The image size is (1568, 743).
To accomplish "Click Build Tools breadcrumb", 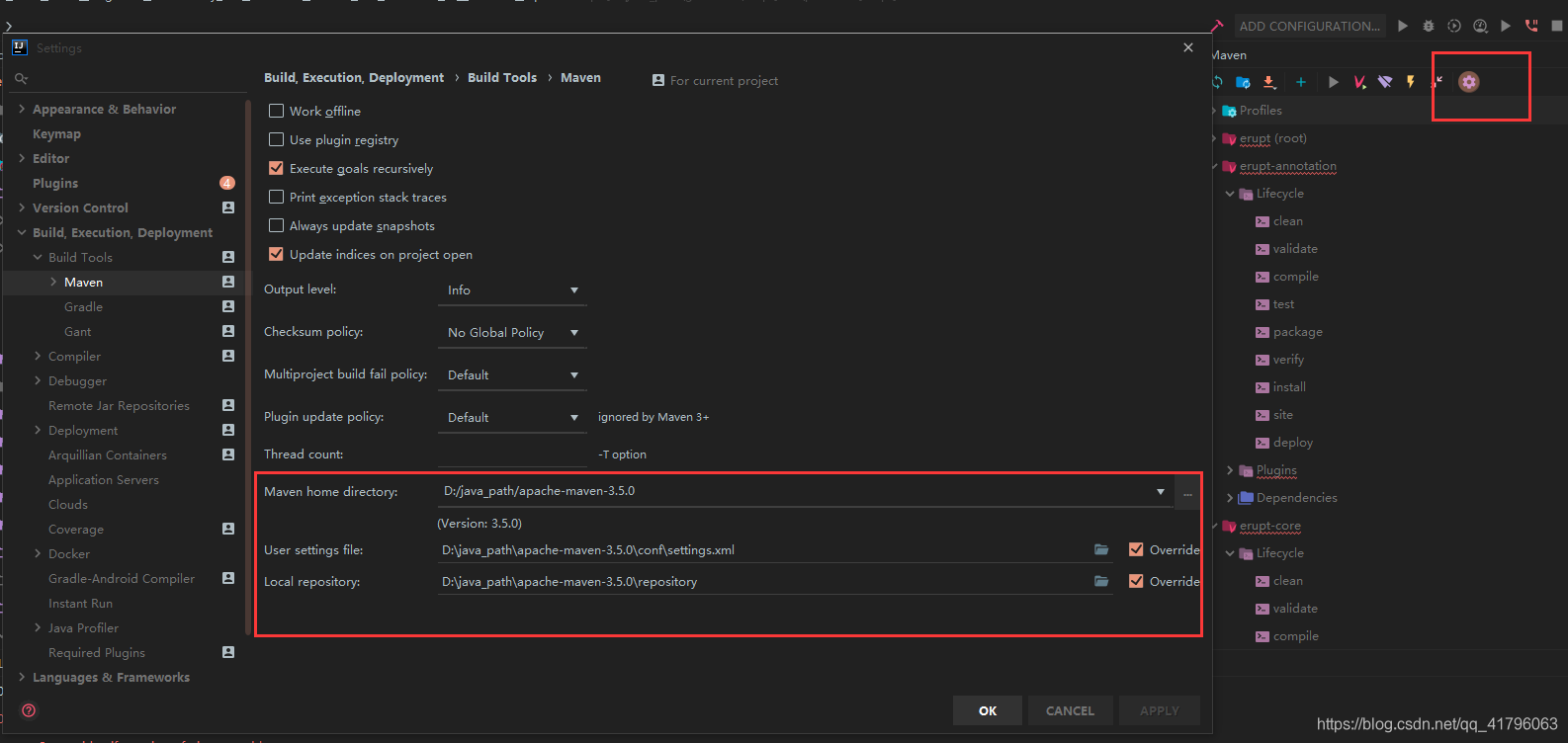I will [x=502, y=77].
